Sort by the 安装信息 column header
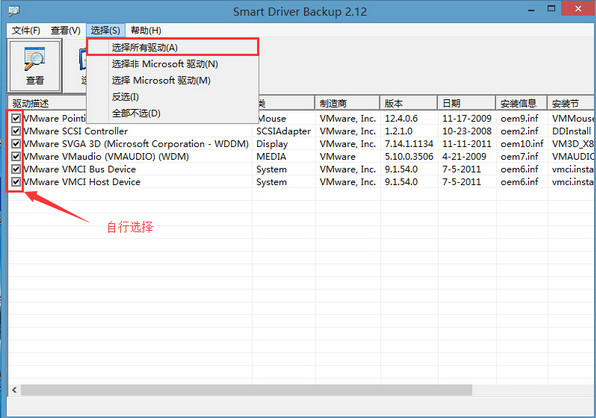596x418 pixels. coord(521,103)
